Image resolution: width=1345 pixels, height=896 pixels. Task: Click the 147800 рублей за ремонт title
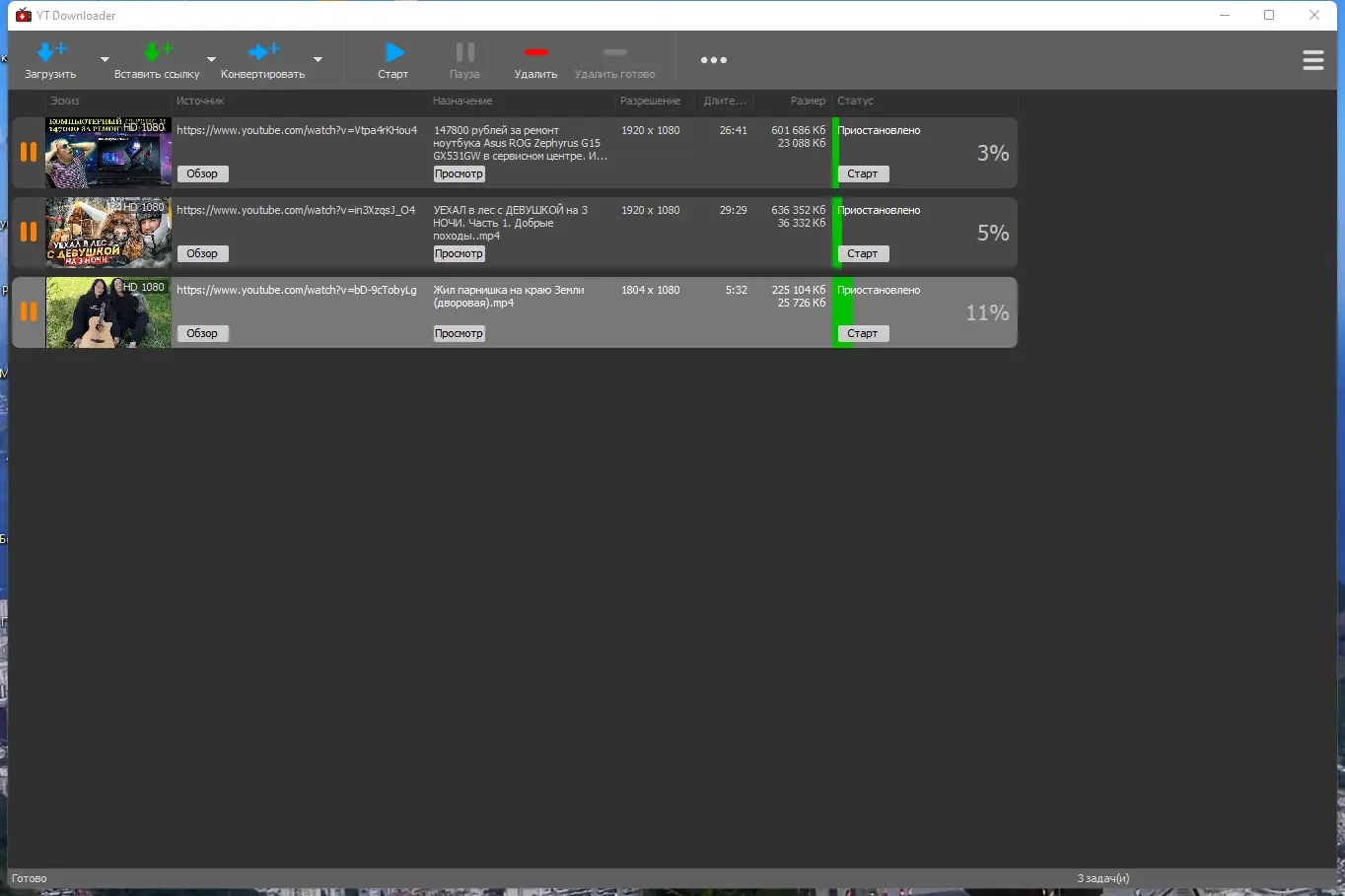pos(521,143)
